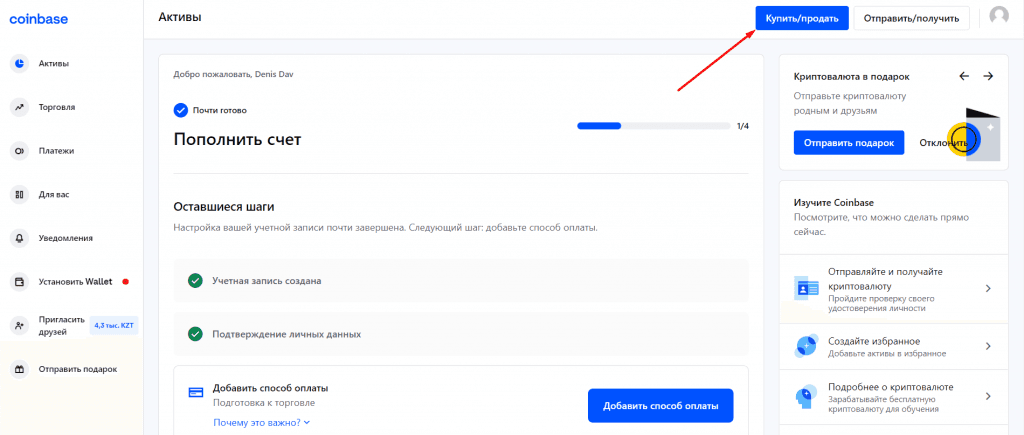Image resolution: width=1024 pixels, height=435 pixels.
Task: Click the Отправить/получить button
Action: [x=912, y=18]
